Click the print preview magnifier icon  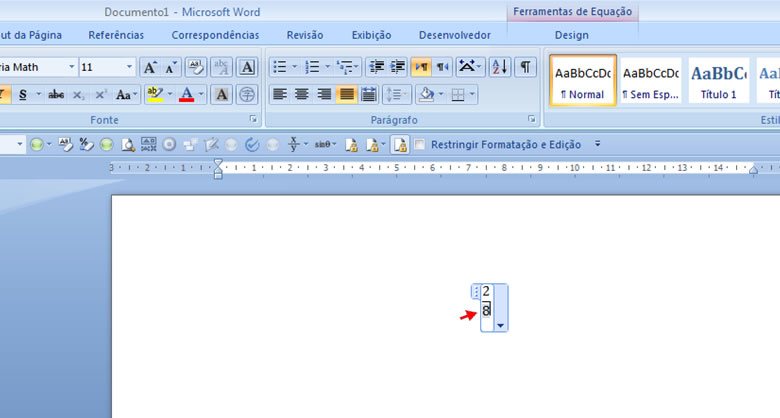128,145
